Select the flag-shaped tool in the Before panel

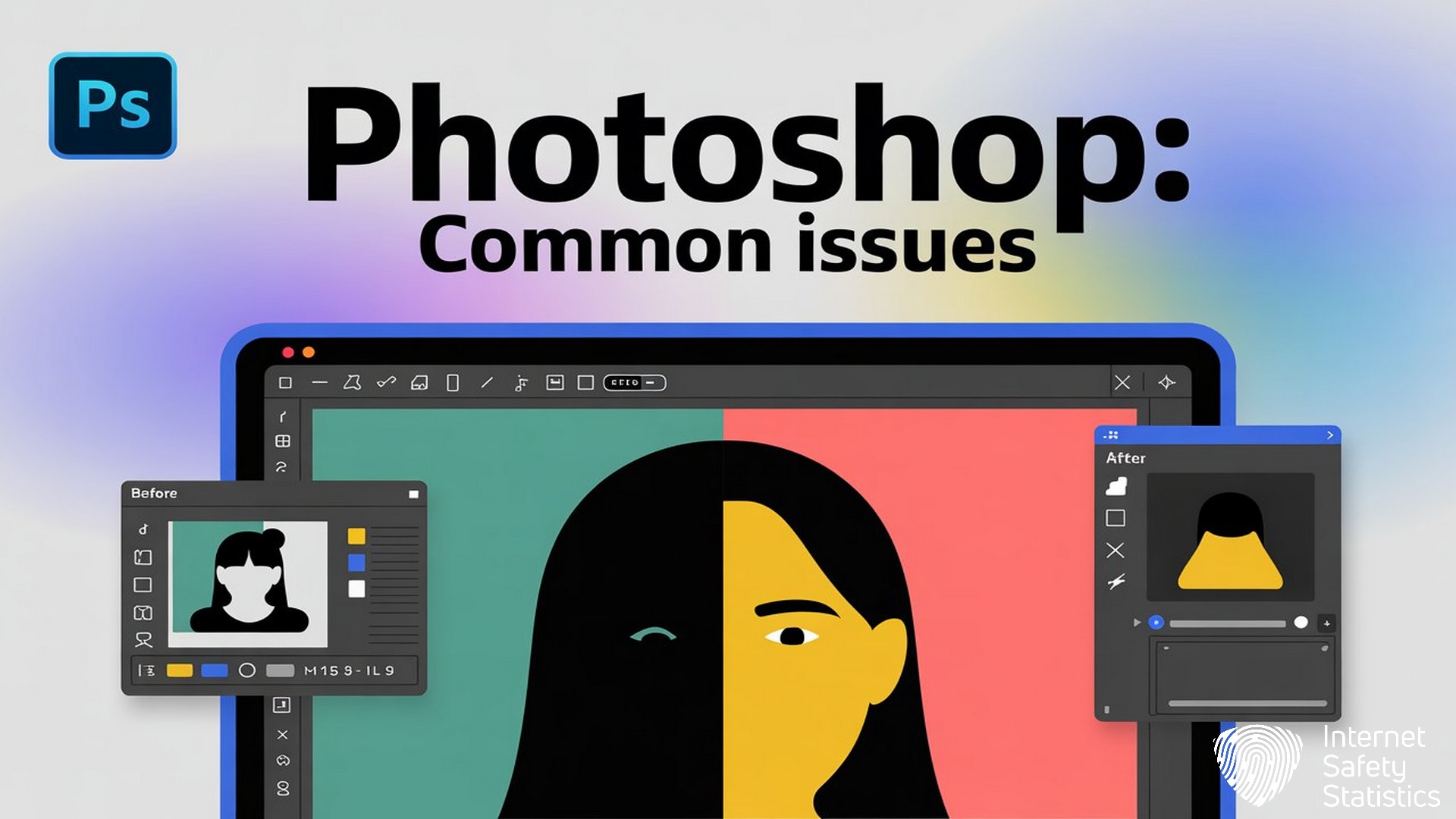click(143, 557)
